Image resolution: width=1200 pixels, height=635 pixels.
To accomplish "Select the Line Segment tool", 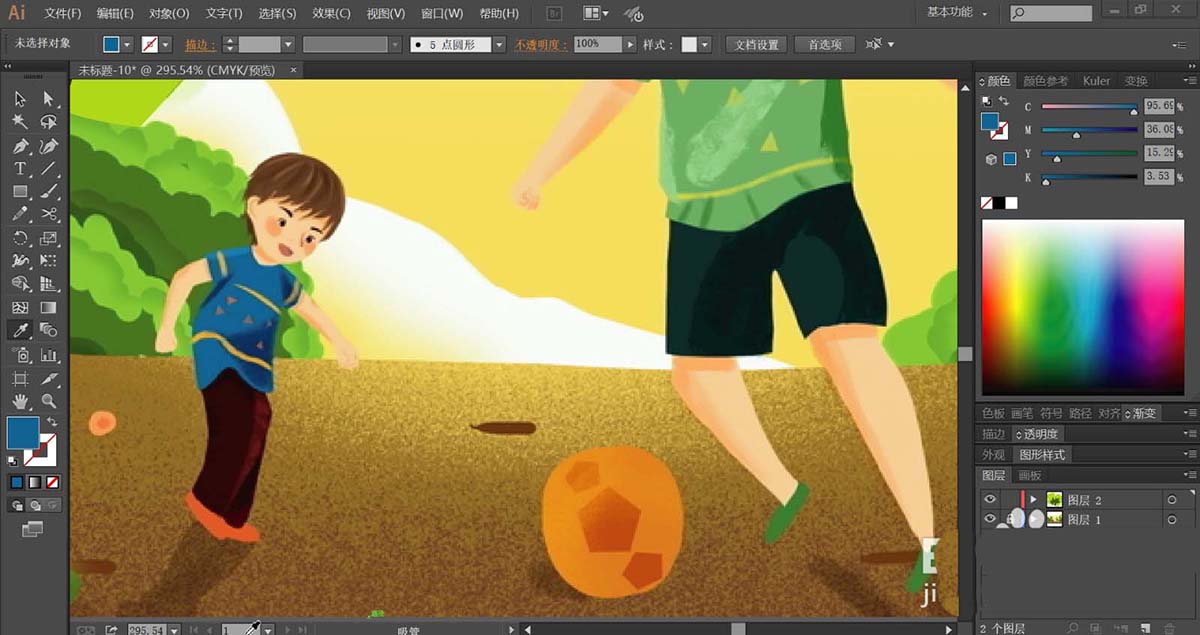I will pos(48,169).
